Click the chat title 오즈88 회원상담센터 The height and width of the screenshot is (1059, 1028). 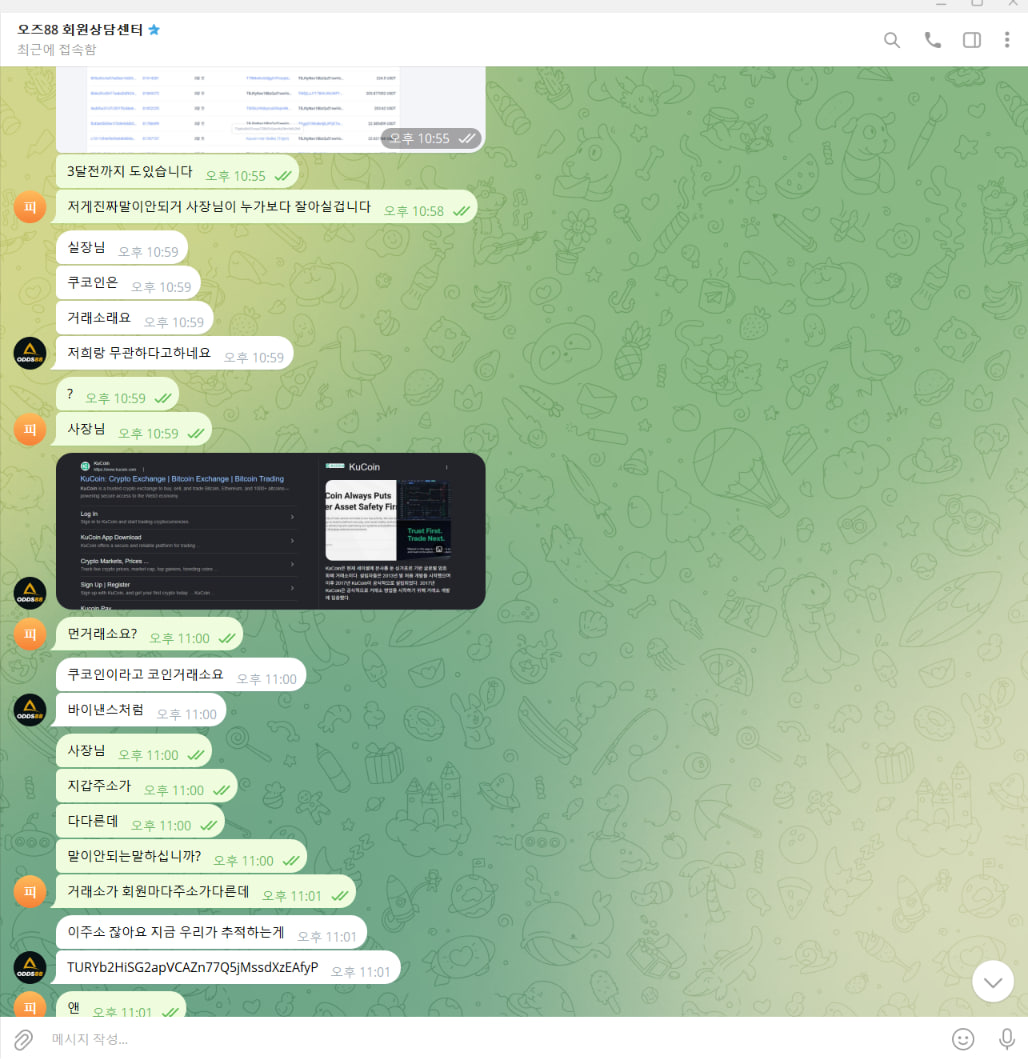[x=80, y=30]
